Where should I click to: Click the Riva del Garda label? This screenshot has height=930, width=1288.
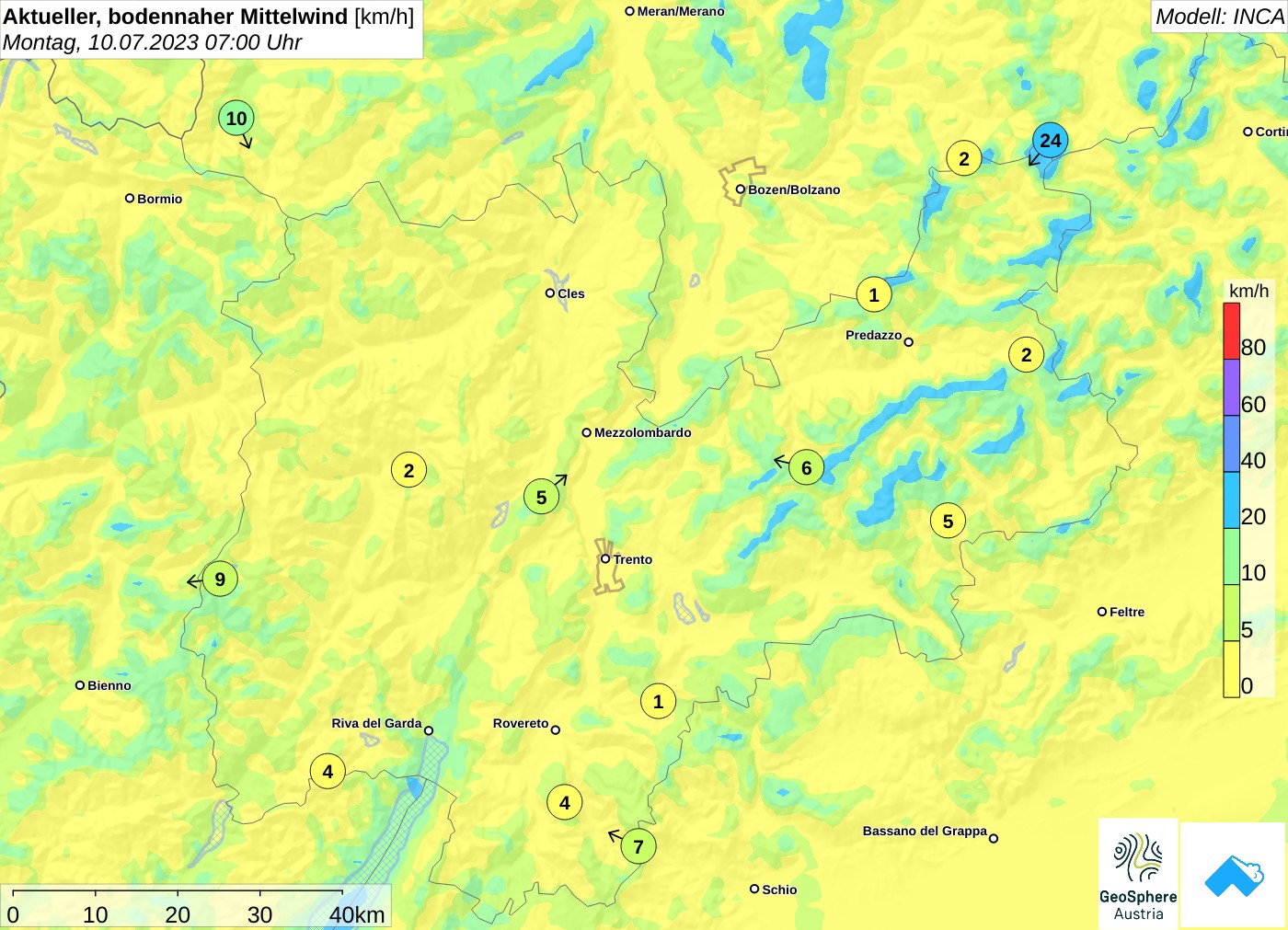point(376,723)
